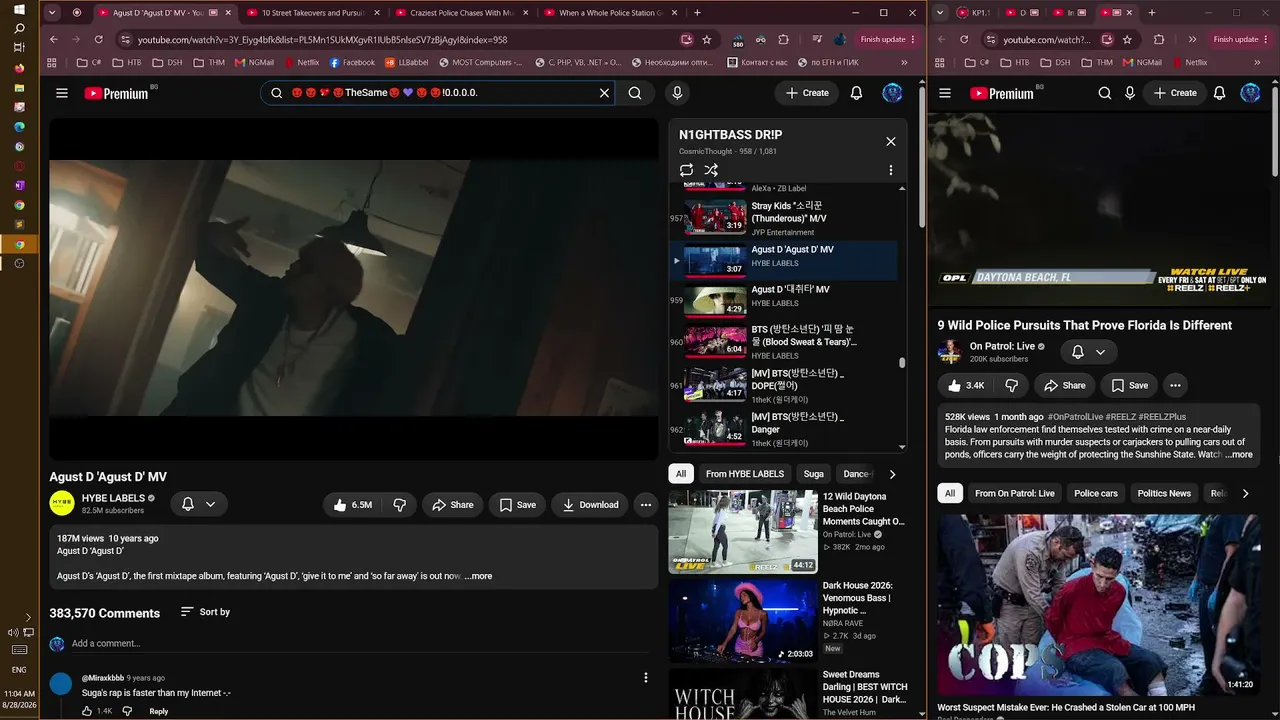This screenshot has height=720, width=1280.
Task: Expand Agust D video description with ...more
Action: tap(479, 576)
